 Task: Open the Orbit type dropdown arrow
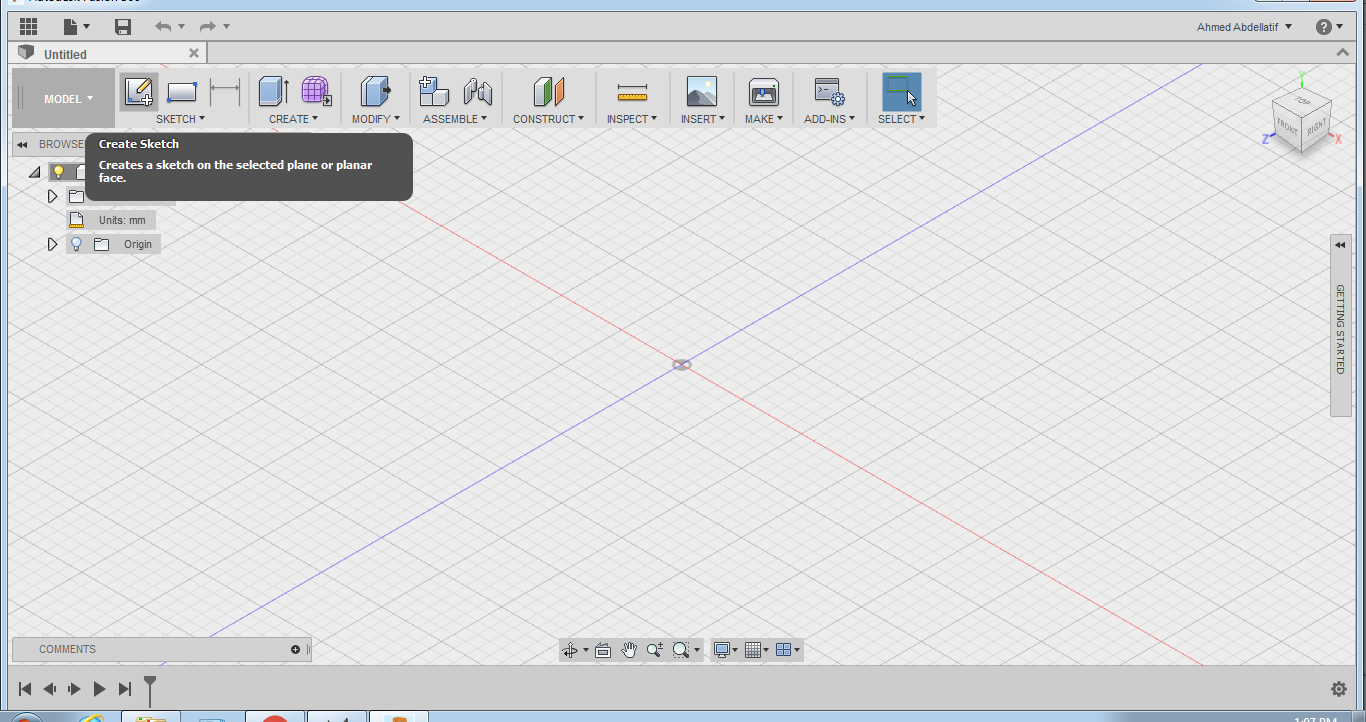(x=586, y=651)
